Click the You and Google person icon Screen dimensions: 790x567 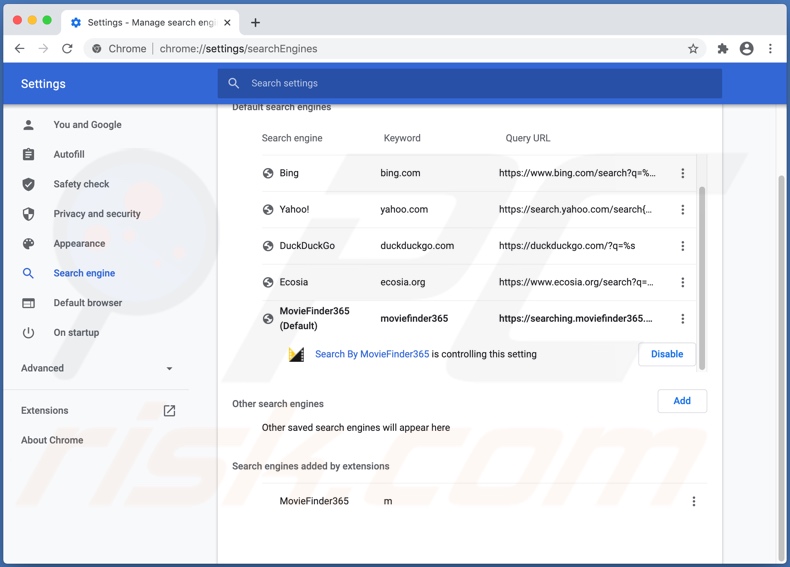[28, 124]
